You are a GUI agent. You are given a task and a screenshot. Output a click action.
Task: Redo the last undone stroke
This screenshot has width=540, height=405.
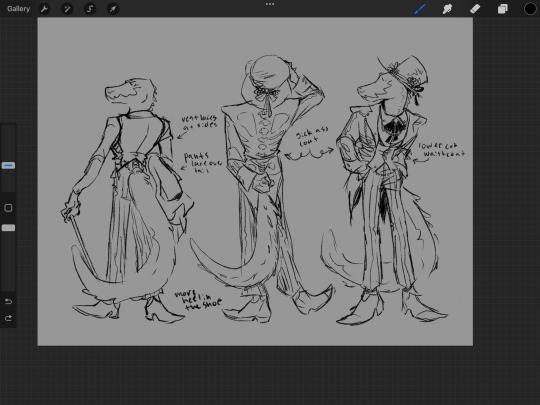8,318
